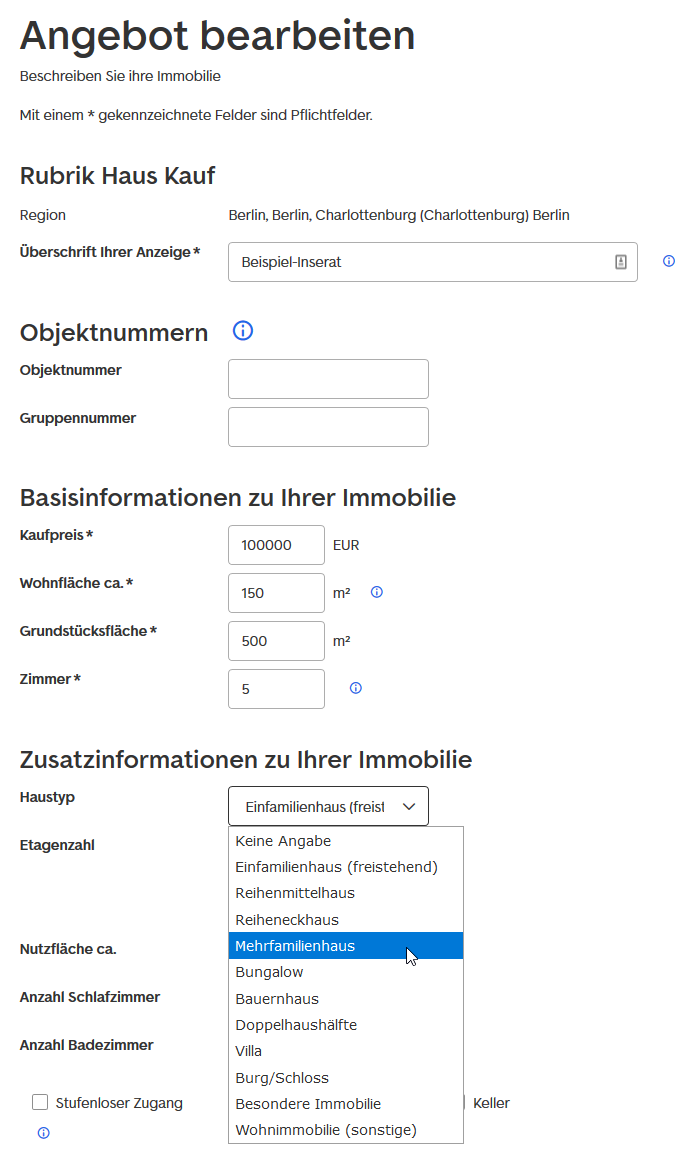
Task: Click info icon beside Zimmer field
Action: coord(355,688)
